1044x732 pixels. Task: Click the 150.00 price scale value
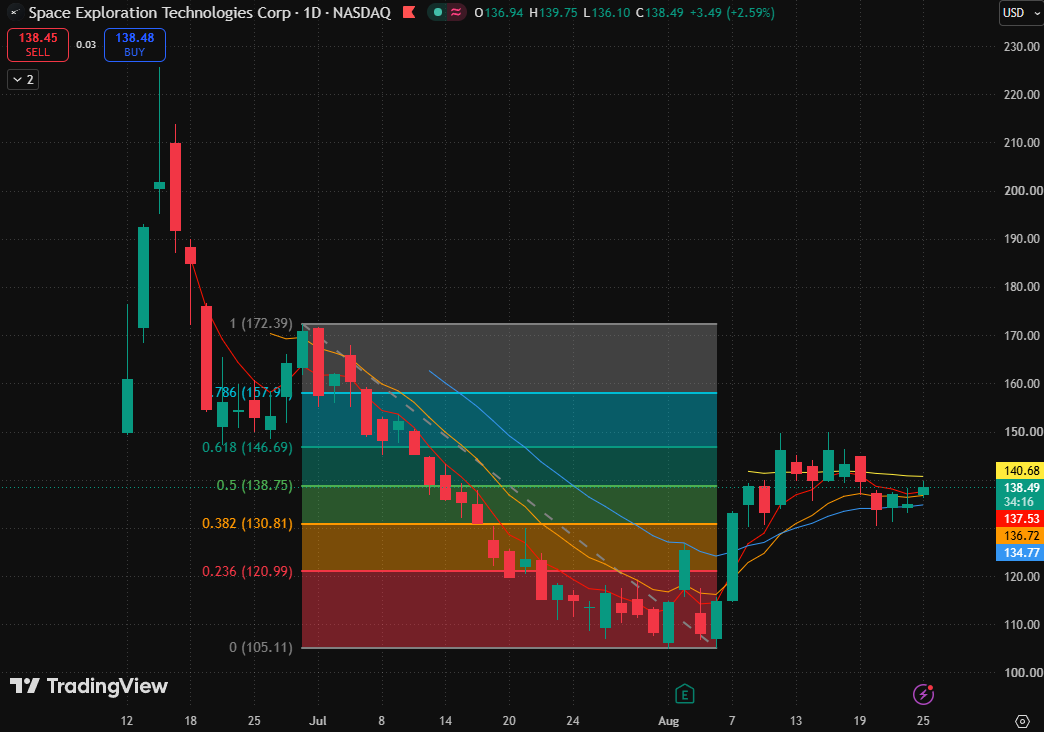[x=1022, y=432]
